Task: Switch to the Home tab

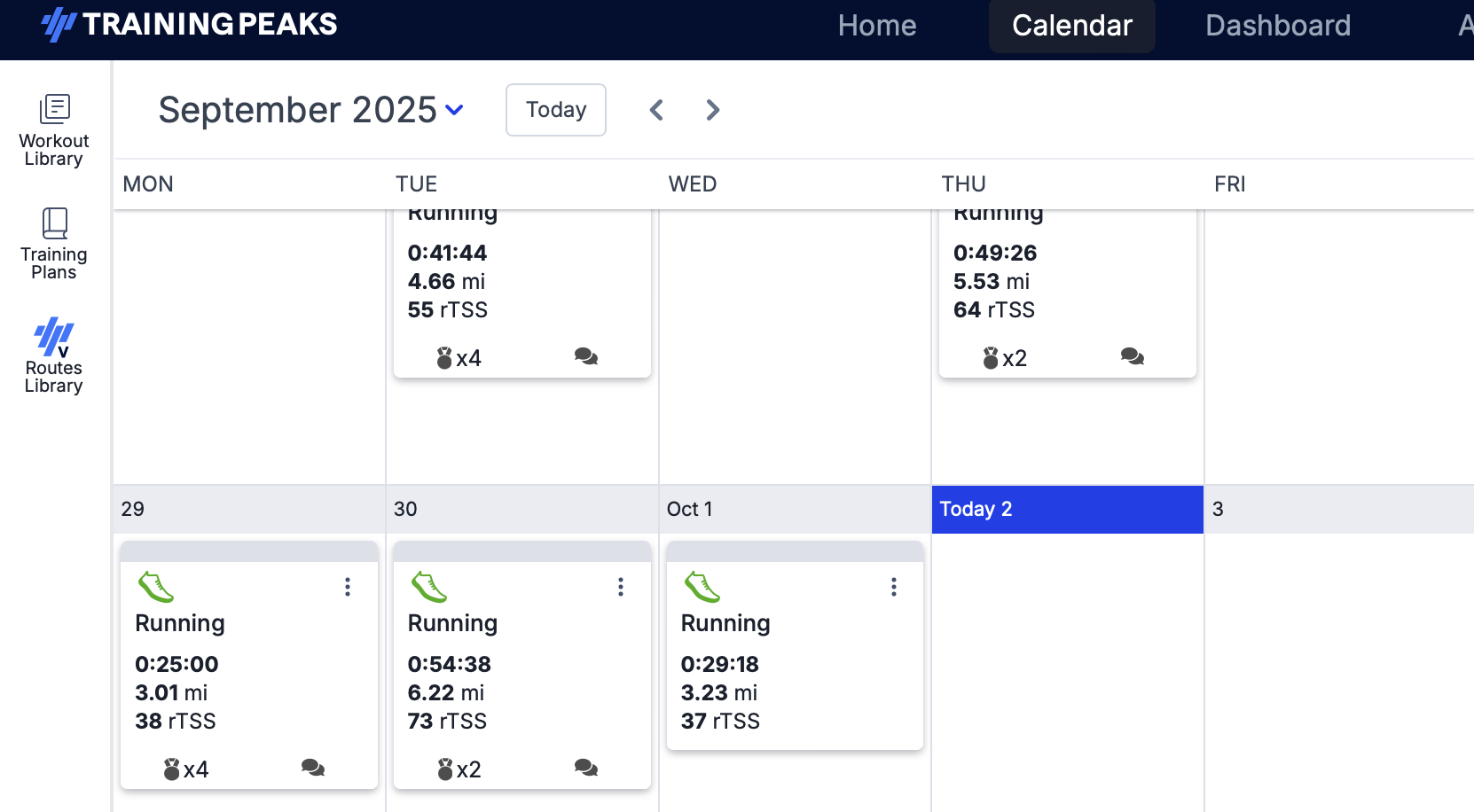Action: pos(876,26)
